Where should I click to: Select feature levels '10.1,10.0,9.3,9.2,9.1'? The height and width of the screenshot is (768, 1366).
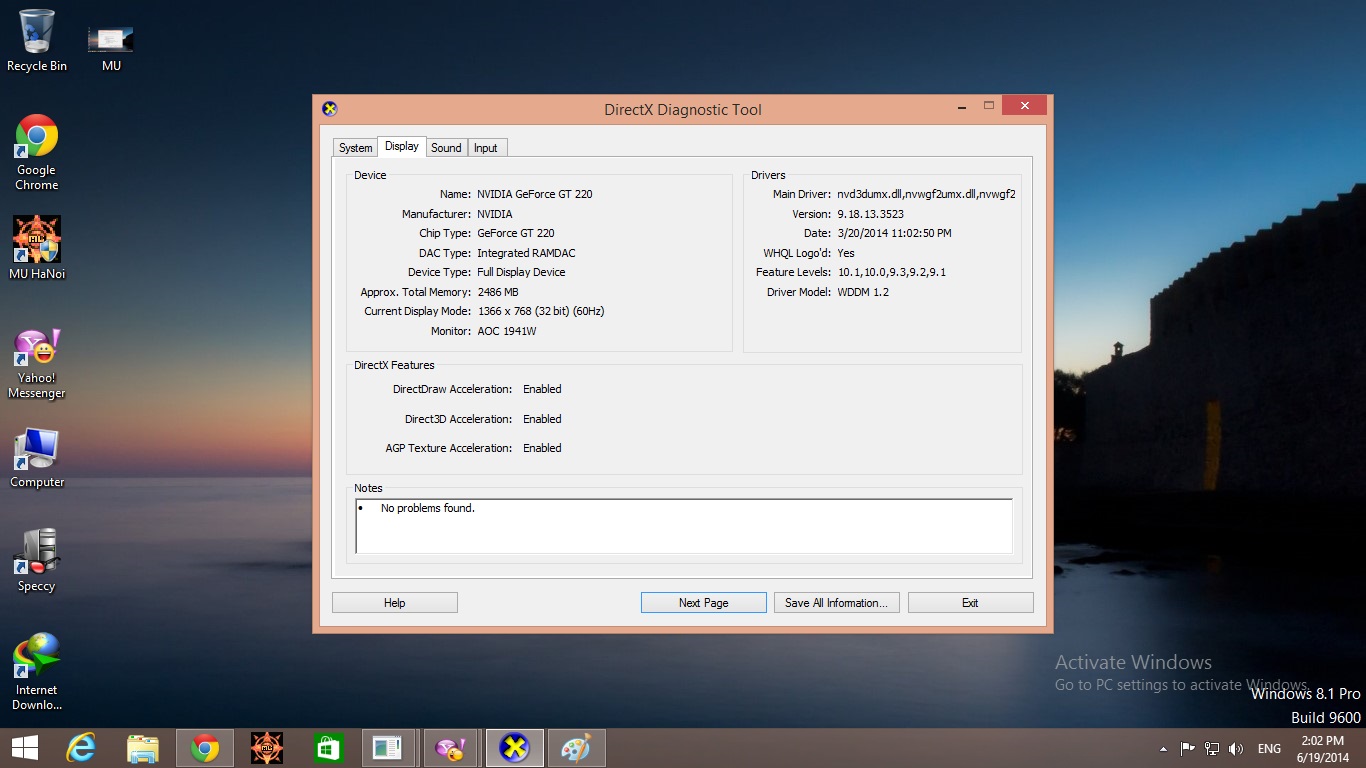pos(891,272)
